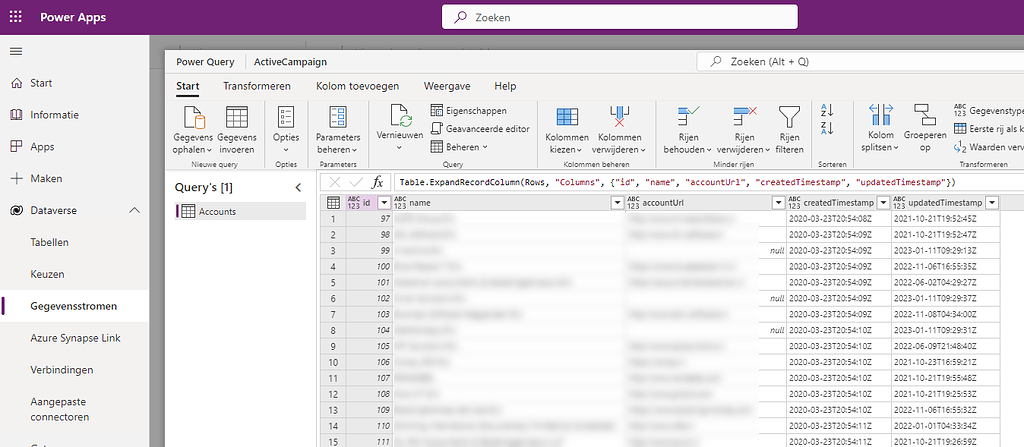Screen dimensions: 1024x447
Task: Collapse the Query's pane
Action: pos(297,187)
